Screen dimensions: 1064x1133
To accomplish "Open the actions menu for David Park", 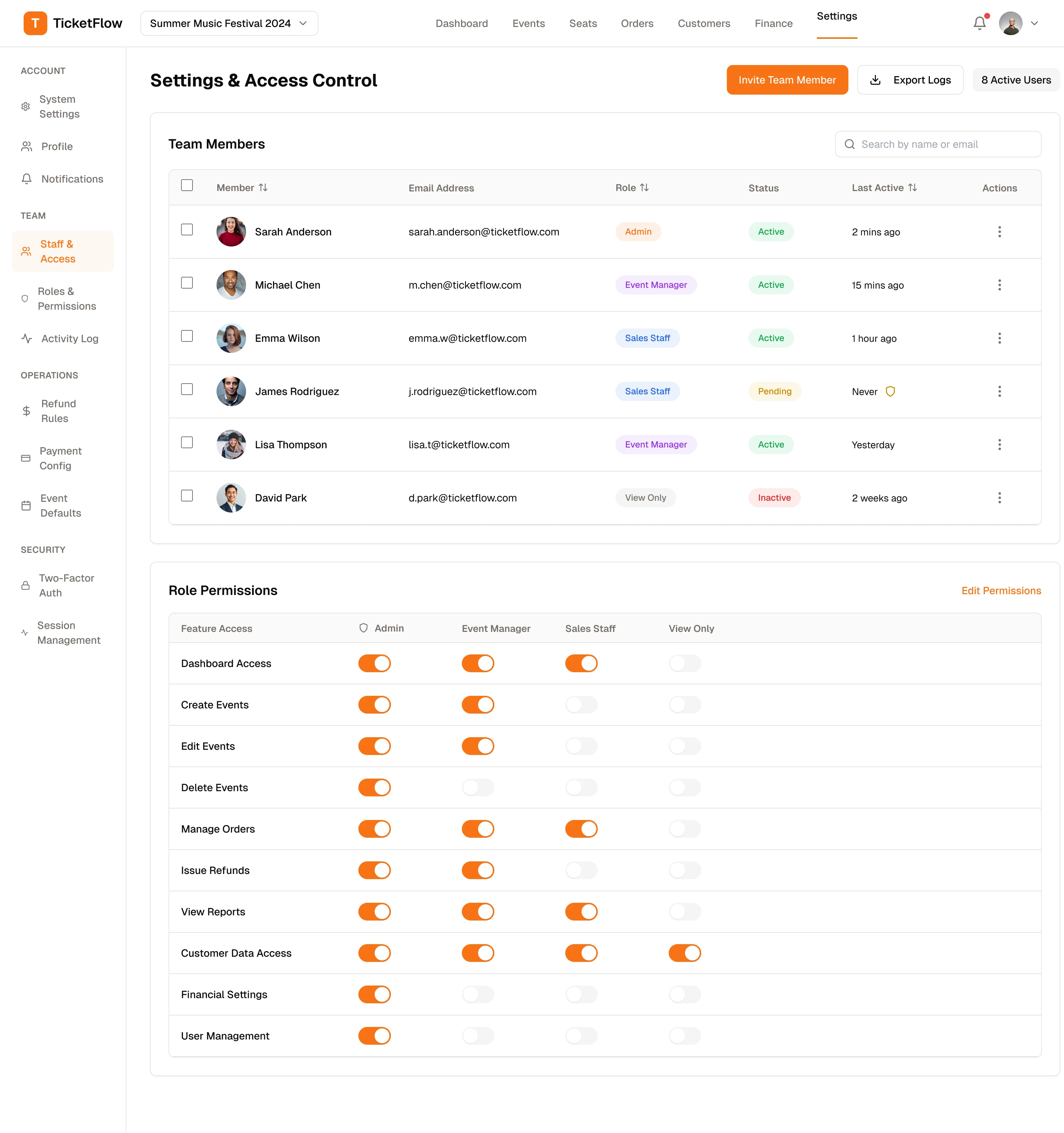I will pyautogui.click(x=999, y=498).
